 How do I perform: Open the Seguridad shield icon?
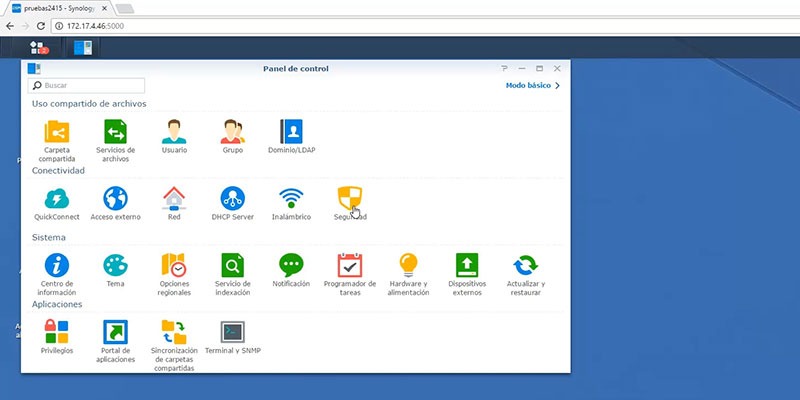click(x=350, y=198)
